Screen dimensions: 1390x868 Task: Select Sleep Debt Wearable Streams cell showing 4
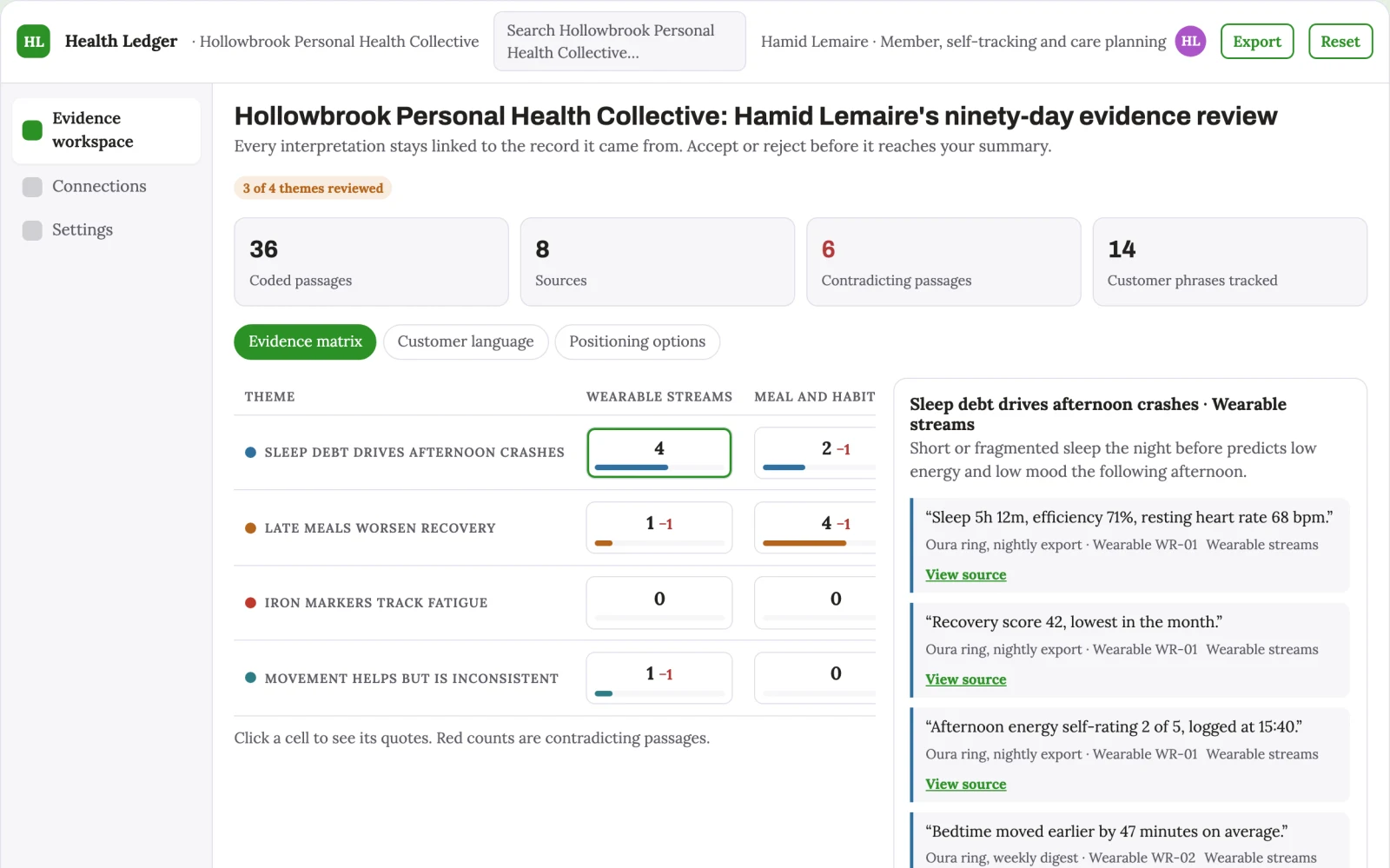click(659, 453)
